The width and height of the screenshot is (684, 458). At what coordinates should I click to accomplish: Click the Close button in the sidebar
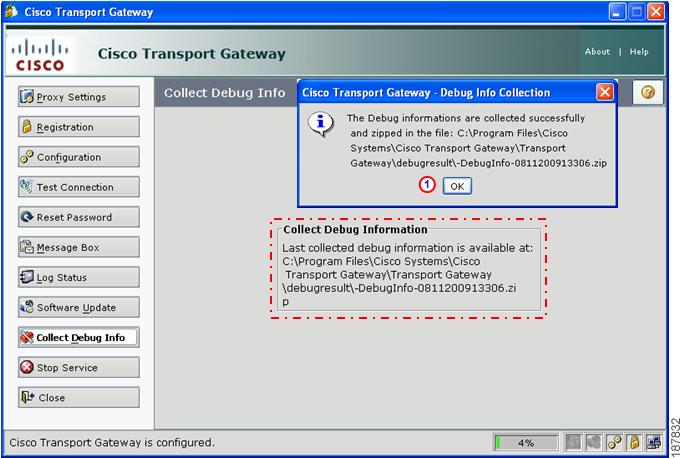[x=79, y=397]
